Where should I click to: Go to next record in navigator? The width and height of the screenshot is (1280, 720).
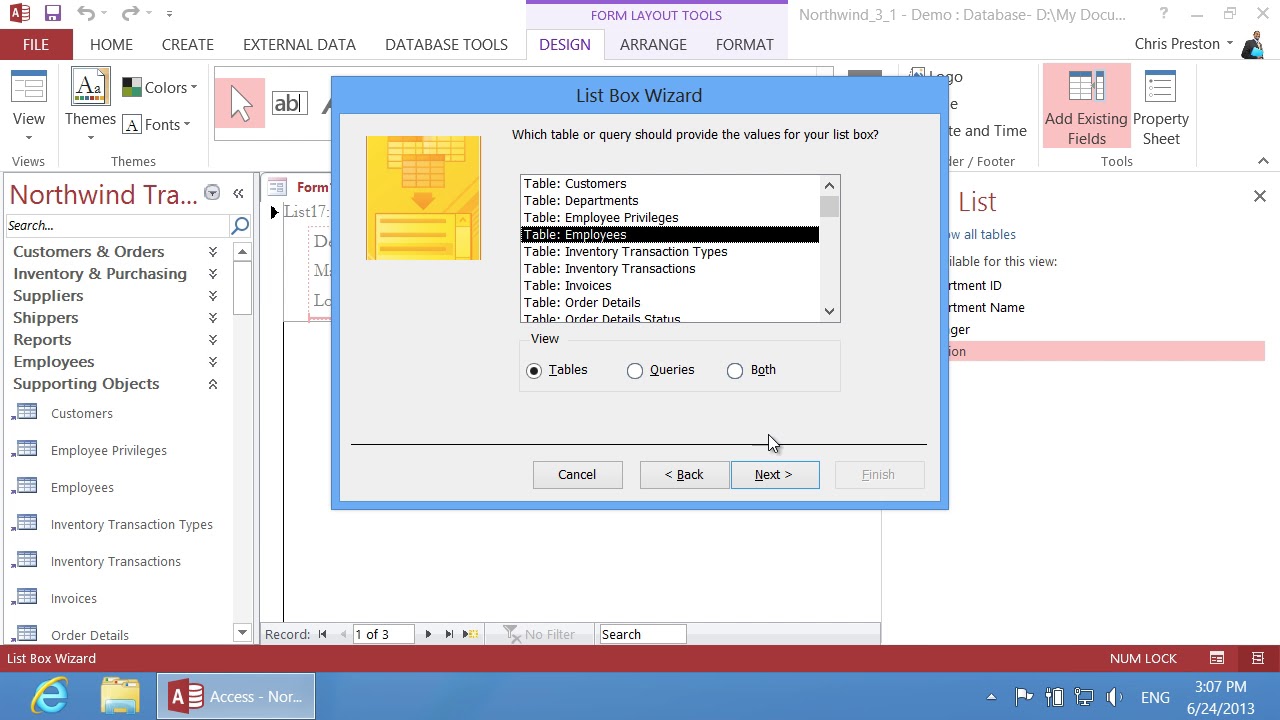coord(428,634)
